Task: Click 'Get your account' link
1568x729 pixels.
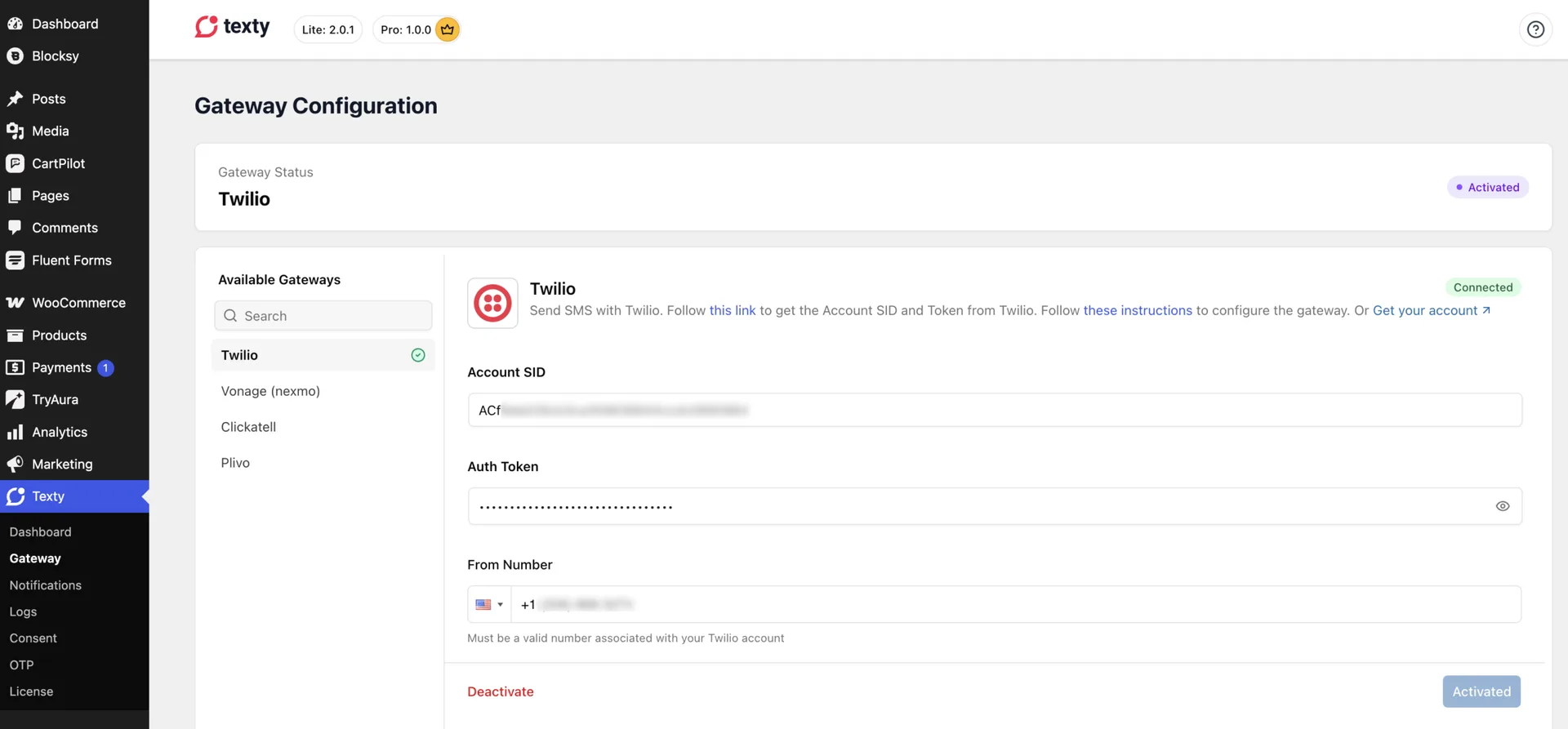Action: pyautogui.click(x=1432, y=310)
